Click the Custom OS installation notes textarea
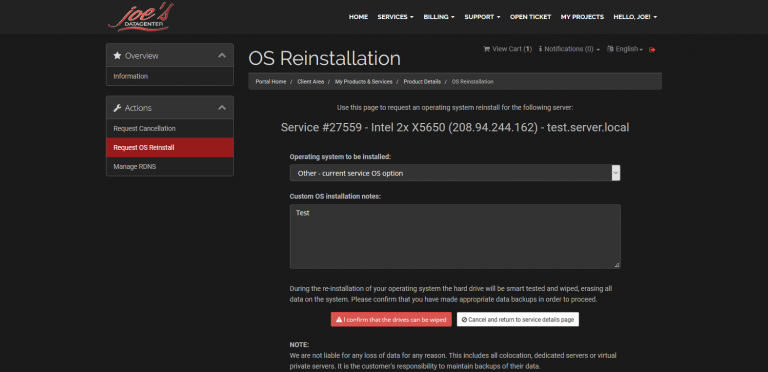This screenshot has width=768, height=372. 455,236
